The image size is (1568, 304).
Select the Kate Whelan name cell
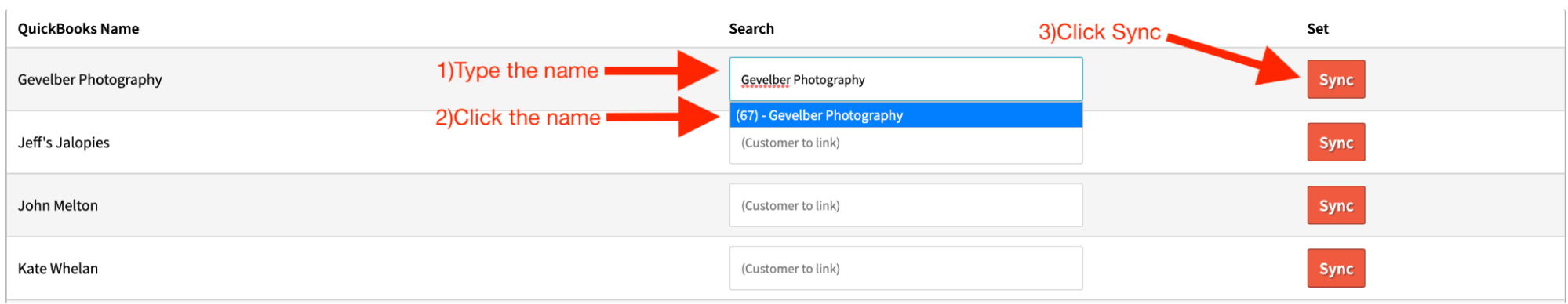click(58, 268)
